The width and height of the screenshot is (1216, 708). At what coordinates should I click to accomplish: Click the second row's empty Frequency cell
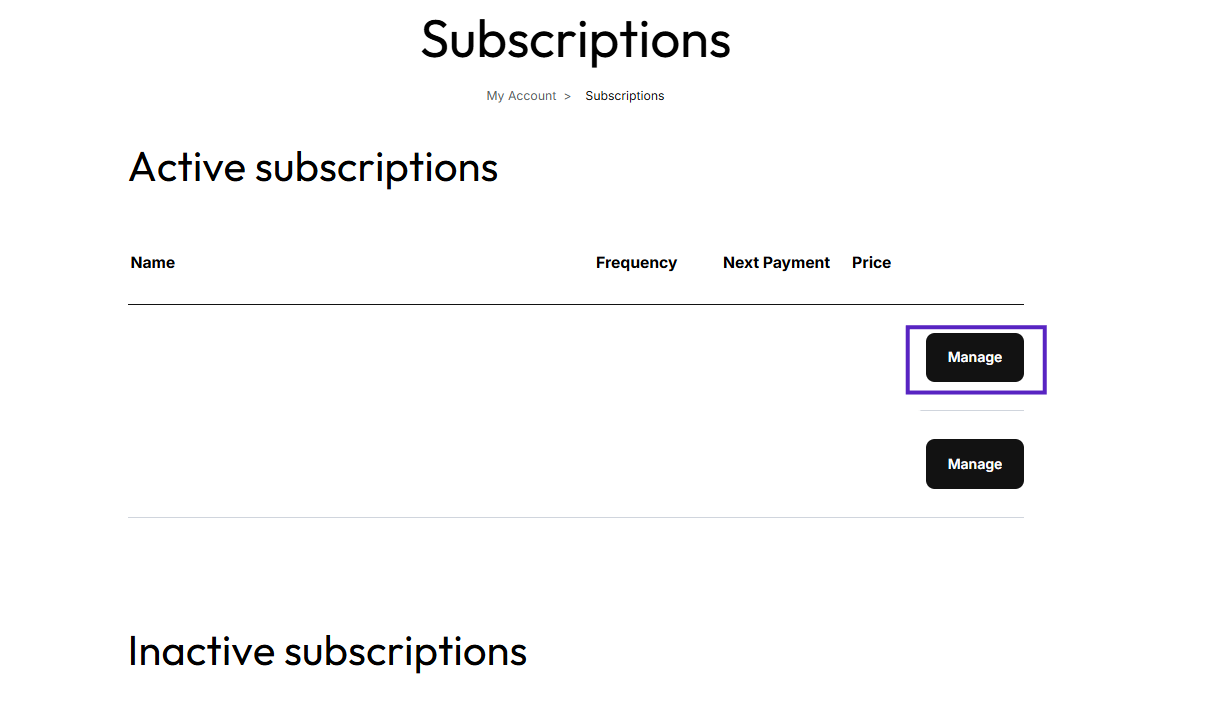tap(636, 464)
